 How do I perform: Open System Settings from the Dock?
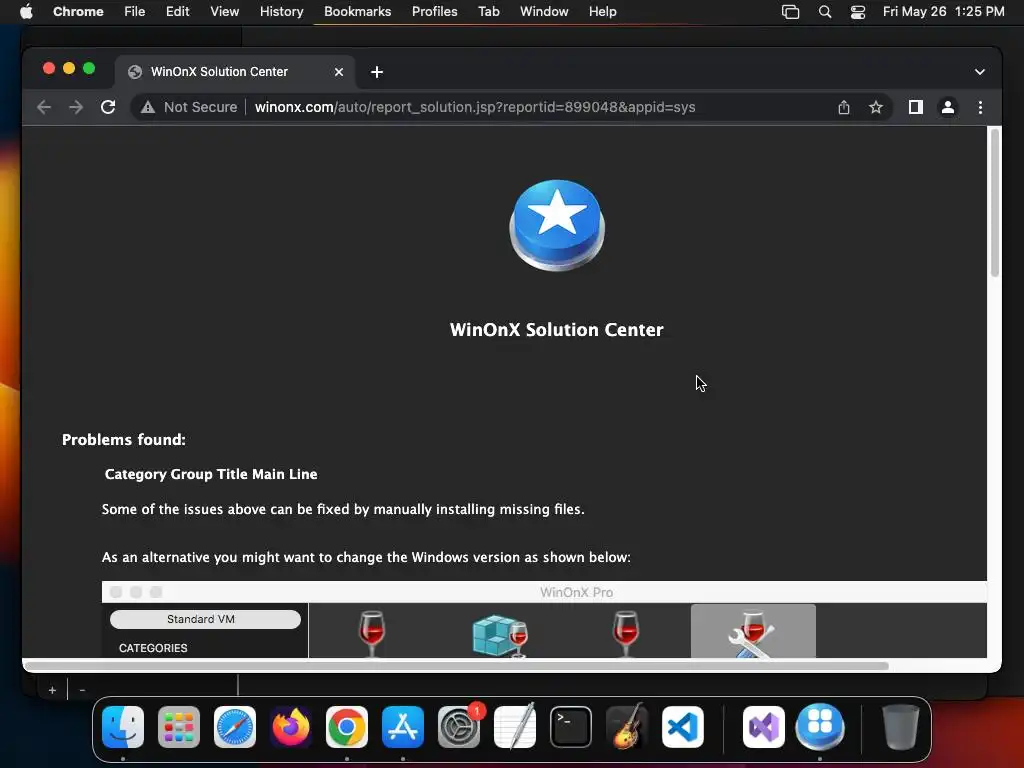pos(459,727)
